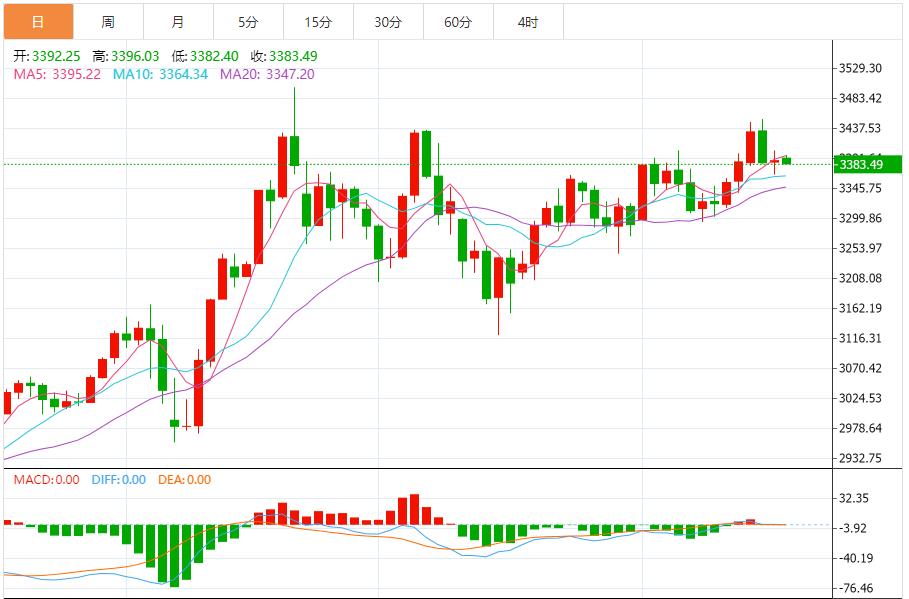This screenshot has height=599, width=909.
Task: Select the 日 daily timeframe tab
Action: tap(38, 22)
